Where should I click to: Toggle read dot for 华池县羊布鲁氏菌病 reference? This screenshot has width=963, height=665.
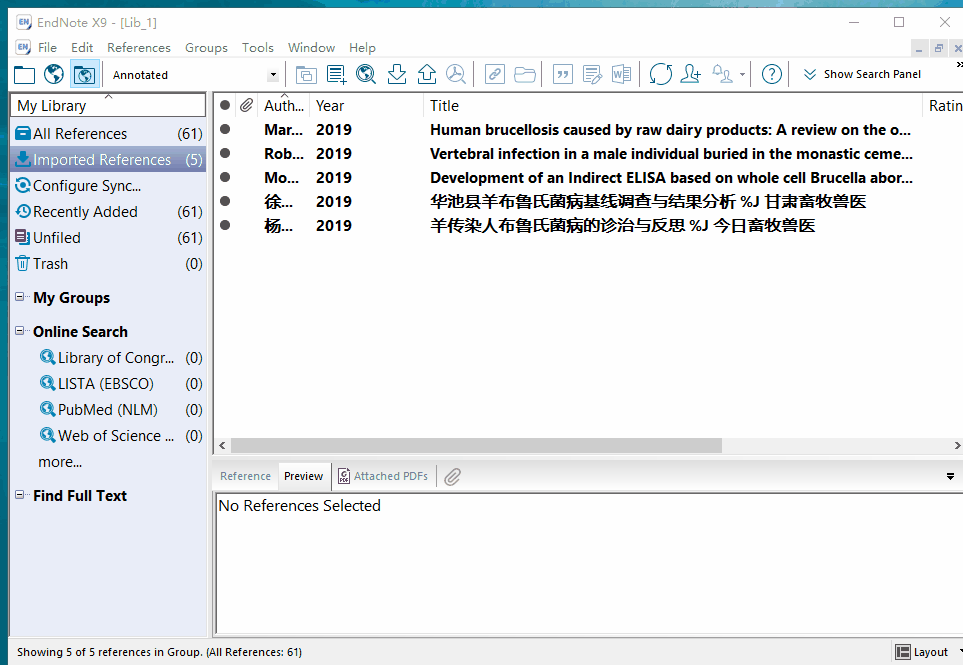[225, 201]
